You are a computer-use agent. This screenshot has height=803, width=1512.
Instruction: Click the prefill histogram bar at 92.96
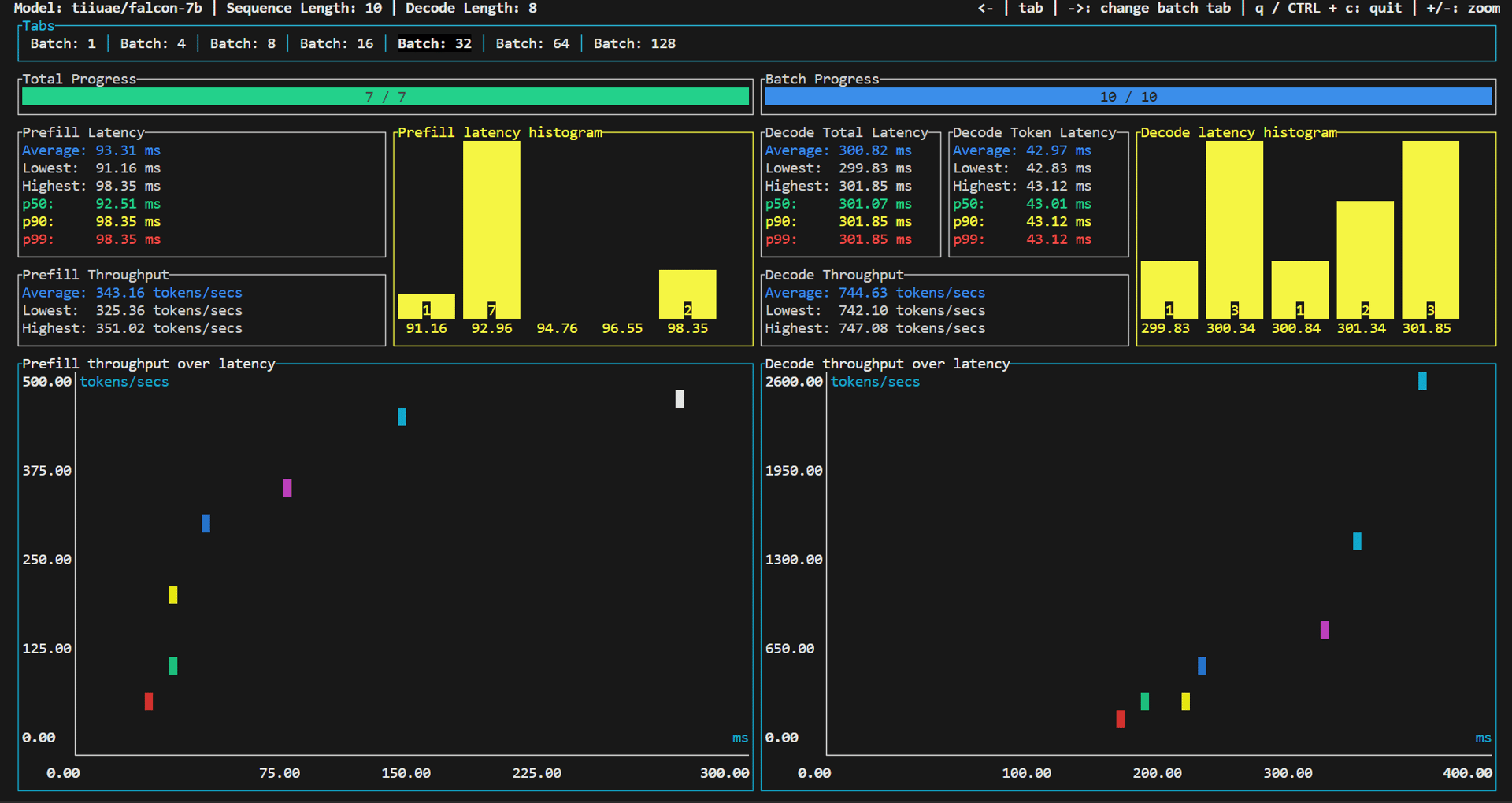(x=491, y=230)
